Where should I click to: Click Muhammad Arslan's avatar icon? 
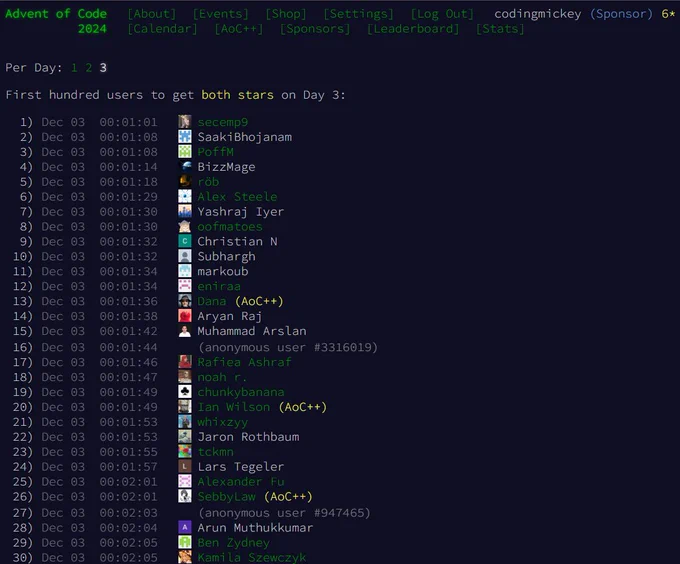click(x=185, y=331)
